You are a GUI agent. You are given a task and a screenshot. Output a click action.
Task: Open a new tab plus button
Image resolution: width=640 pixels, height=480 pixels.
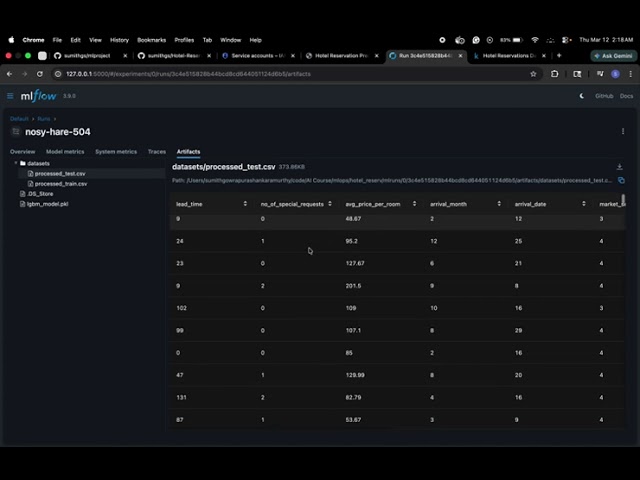[x=559, y=56]
